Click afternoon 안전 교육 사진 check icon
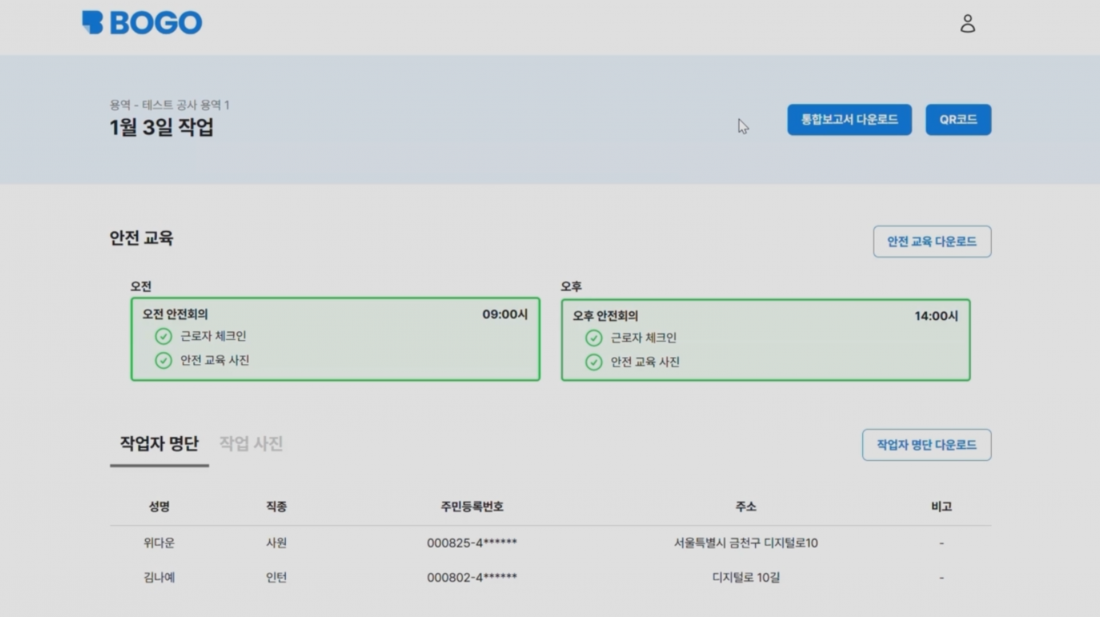The height and width of the screenshot is (617, 1100). (594, 362)
